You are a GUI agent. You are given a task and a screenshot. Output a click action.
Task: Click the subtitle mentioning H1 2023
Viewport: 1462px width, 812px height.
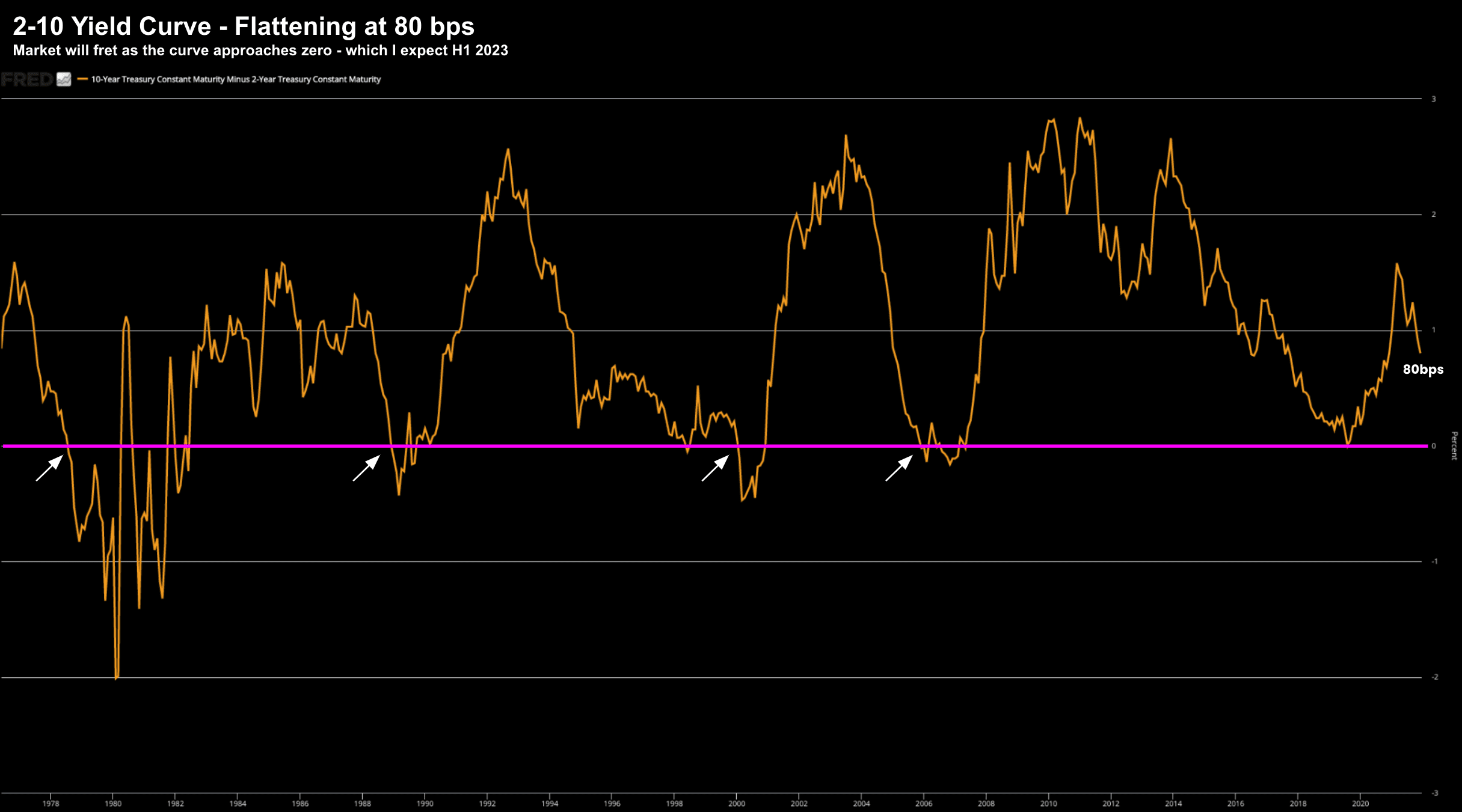pos(260,50)
